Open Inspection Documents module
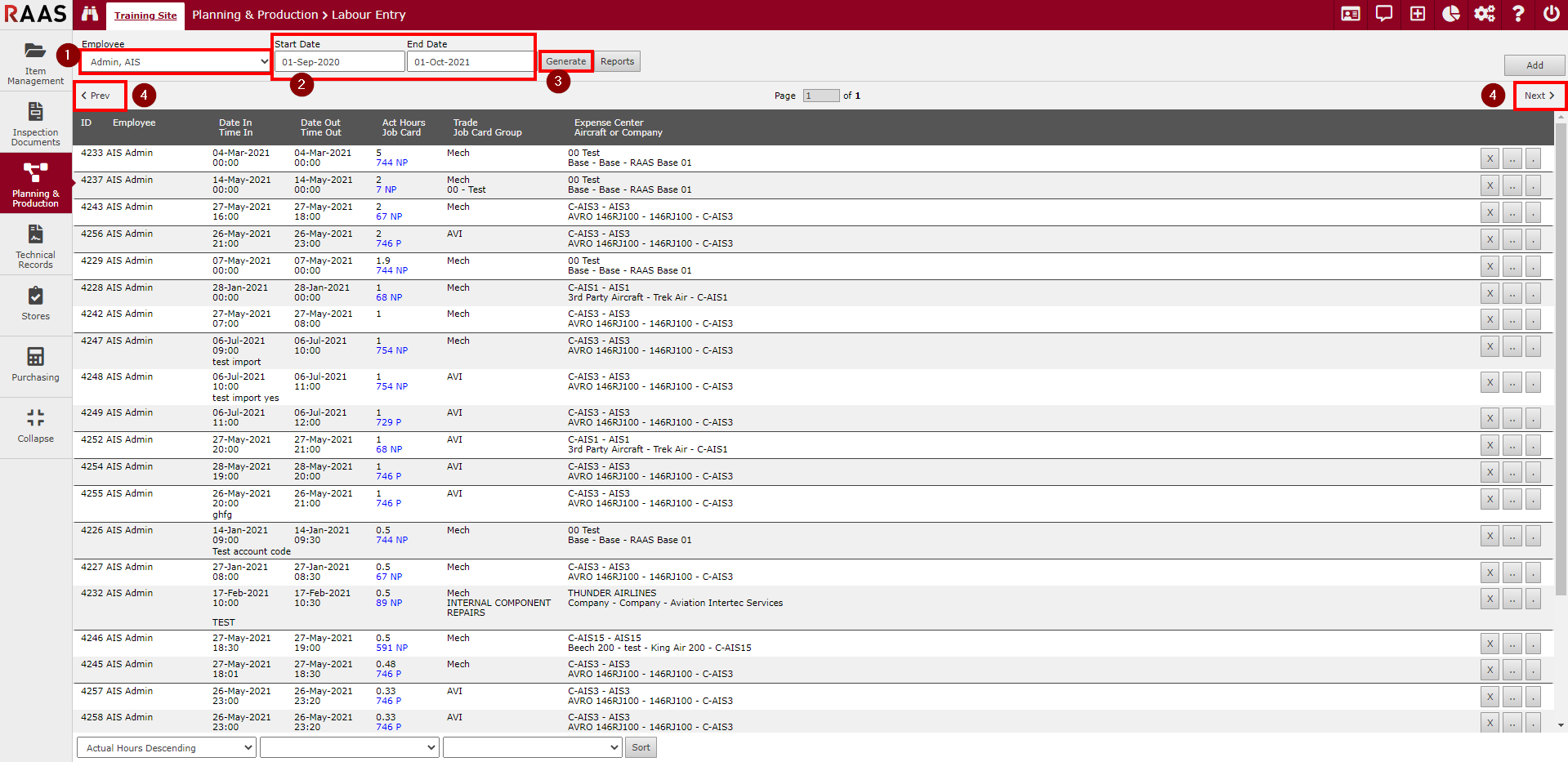The height and width of the screenshot is (762, 1568). (x=35, y=123)
